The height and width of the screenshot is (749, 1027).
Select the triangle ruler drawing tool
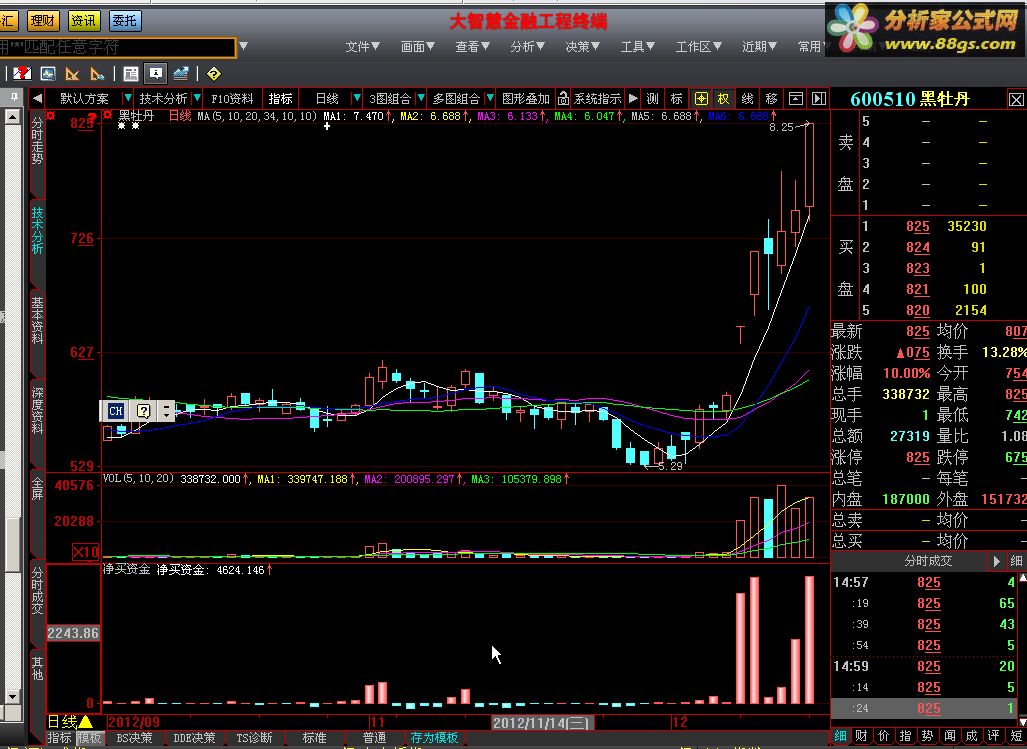click(72, 73)
